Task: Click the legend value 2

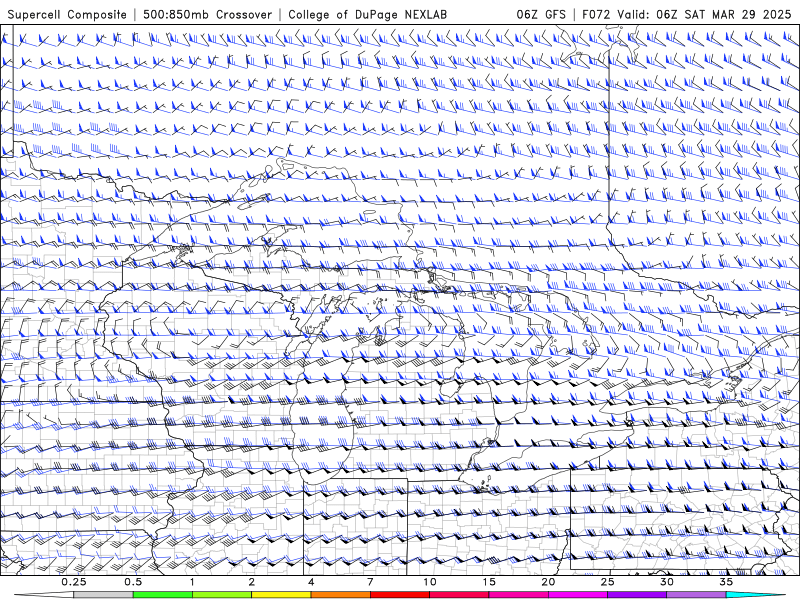Action: pos(252,582)
